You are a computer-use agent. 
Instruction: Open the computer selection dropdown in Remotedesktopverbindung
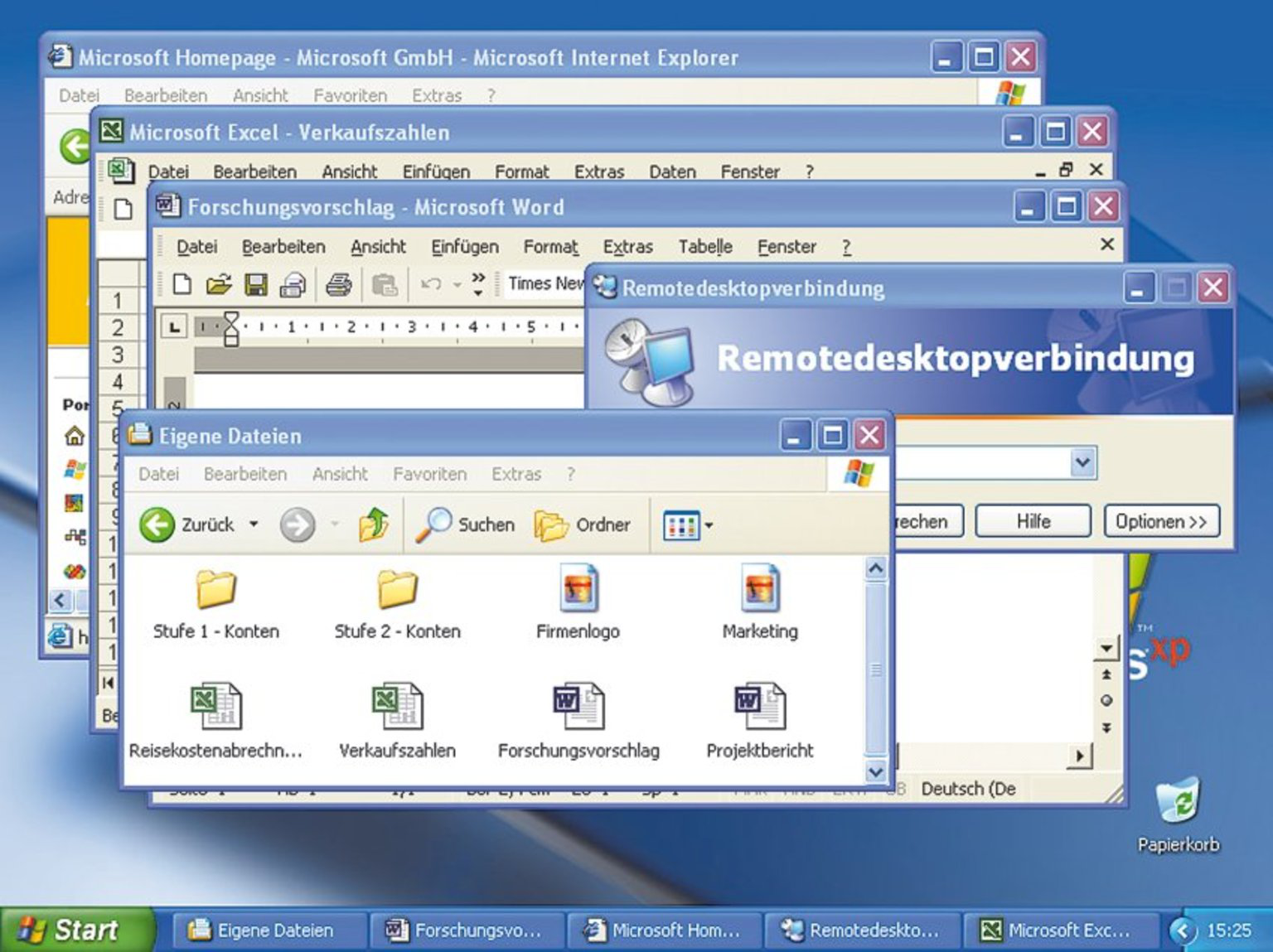1083,462
